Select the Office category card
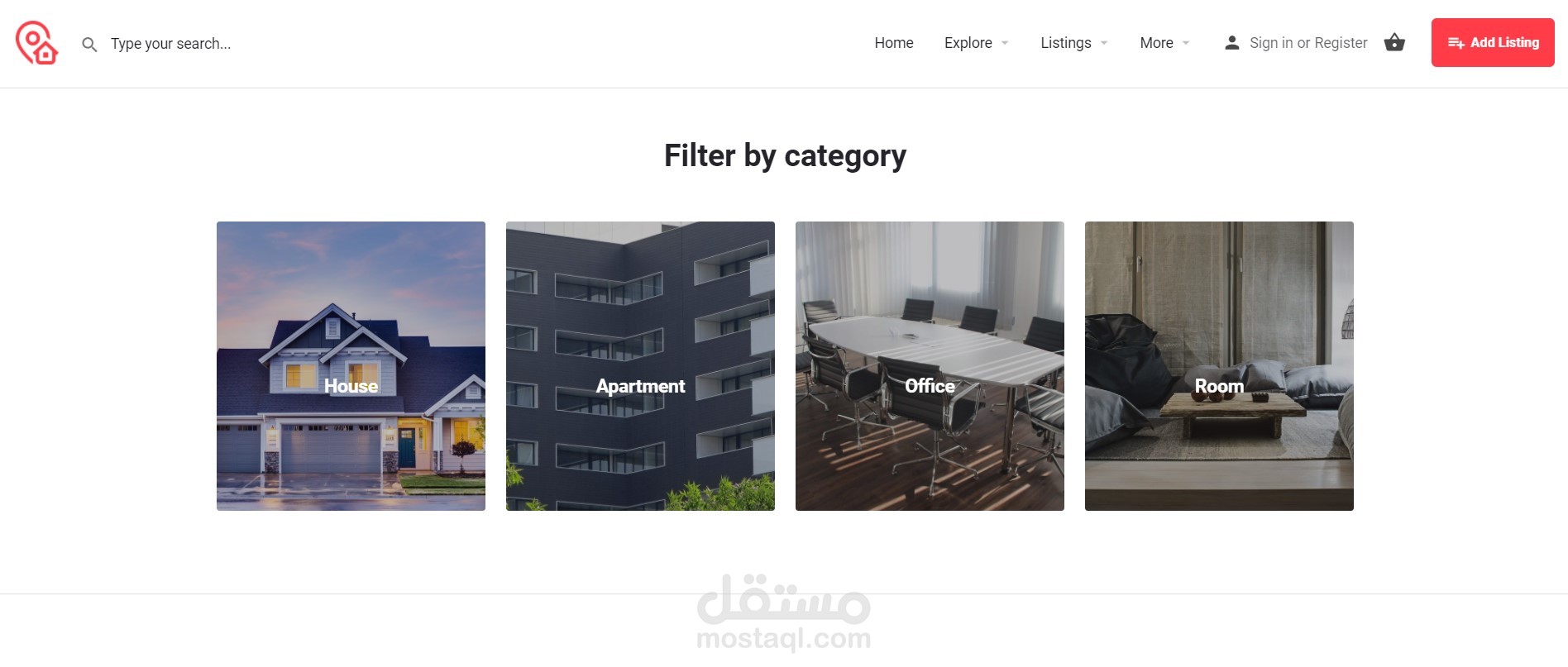 (x=930, y=366)
